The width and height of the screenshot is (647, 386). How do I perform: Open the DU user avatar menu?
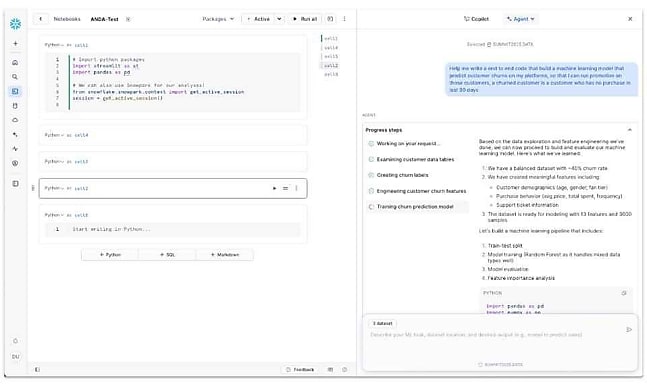click(x=15, y=356)
